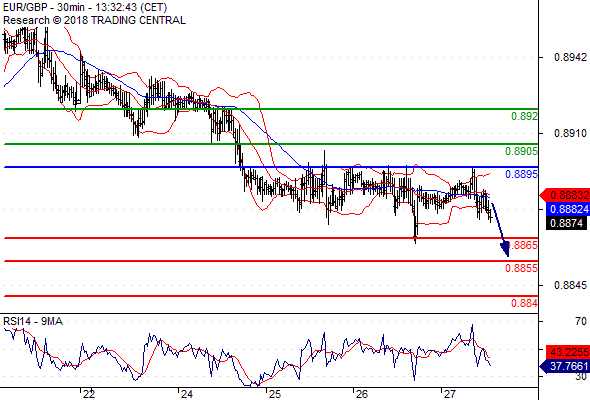Click the blue 0.88824 price tag
The width and height of the screenshot is (590, 400).
(x=565, y=209)
